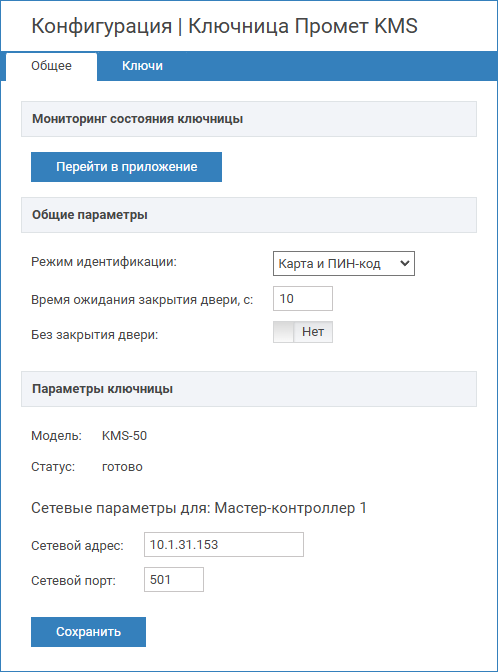Click the Мониторинг состояния ключницы section header
This screenshot has width=498, height=672.
tap(249, 119)
